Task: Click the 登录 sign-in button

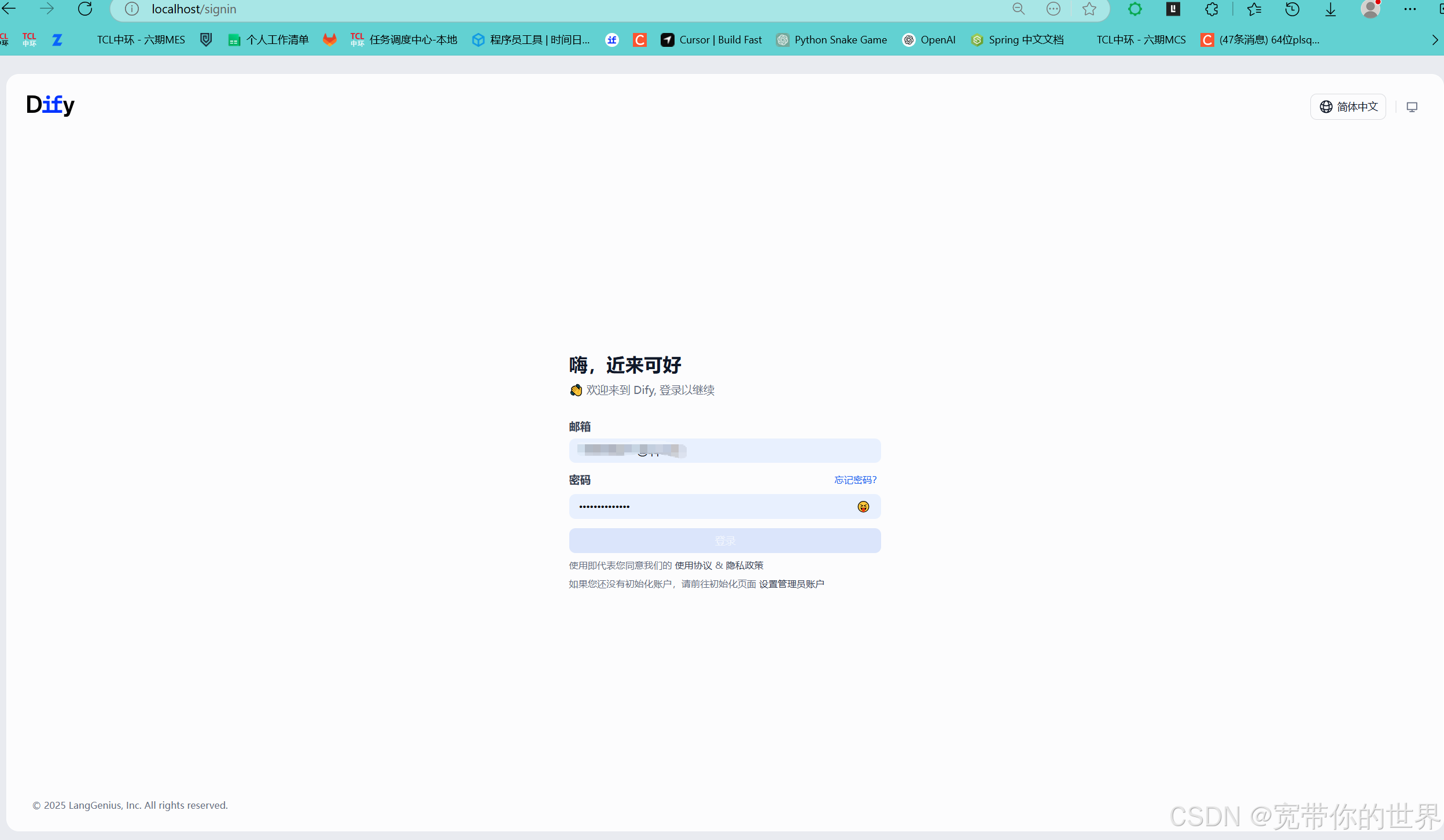Action: coord(725,540)
